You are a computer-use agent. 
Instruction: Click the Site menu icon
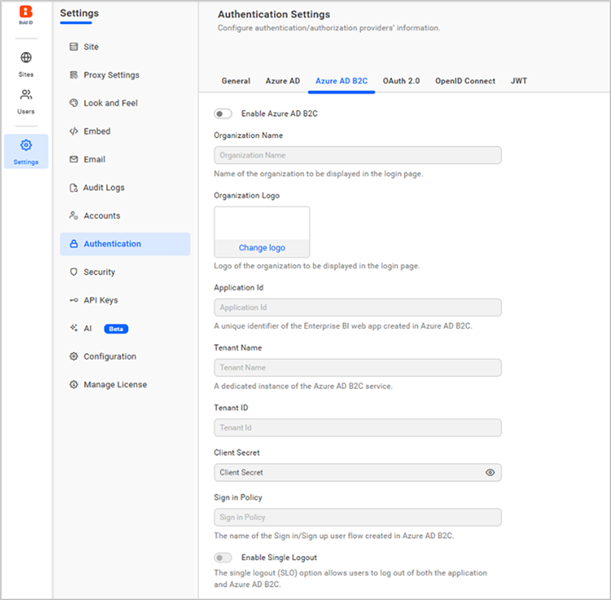point(74,47)
